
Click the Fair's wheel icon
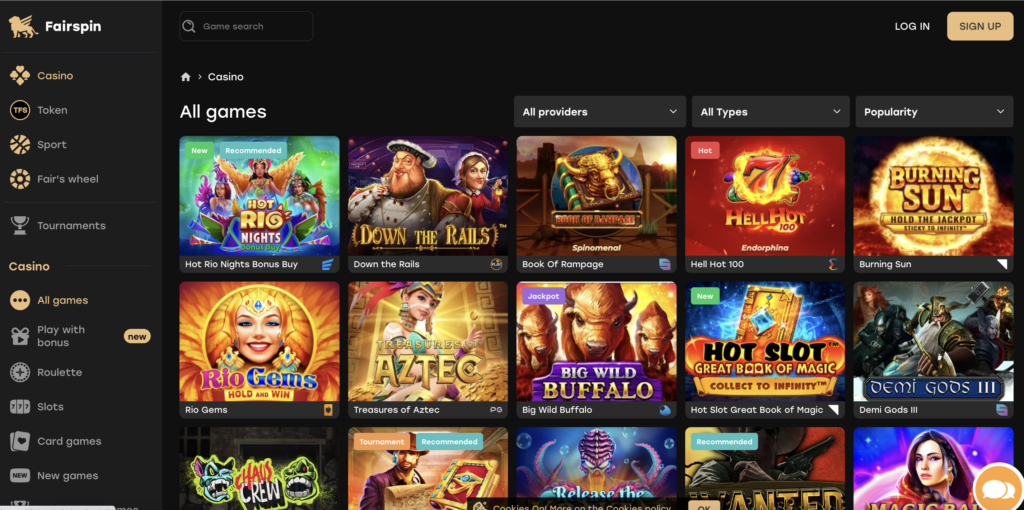20,179
